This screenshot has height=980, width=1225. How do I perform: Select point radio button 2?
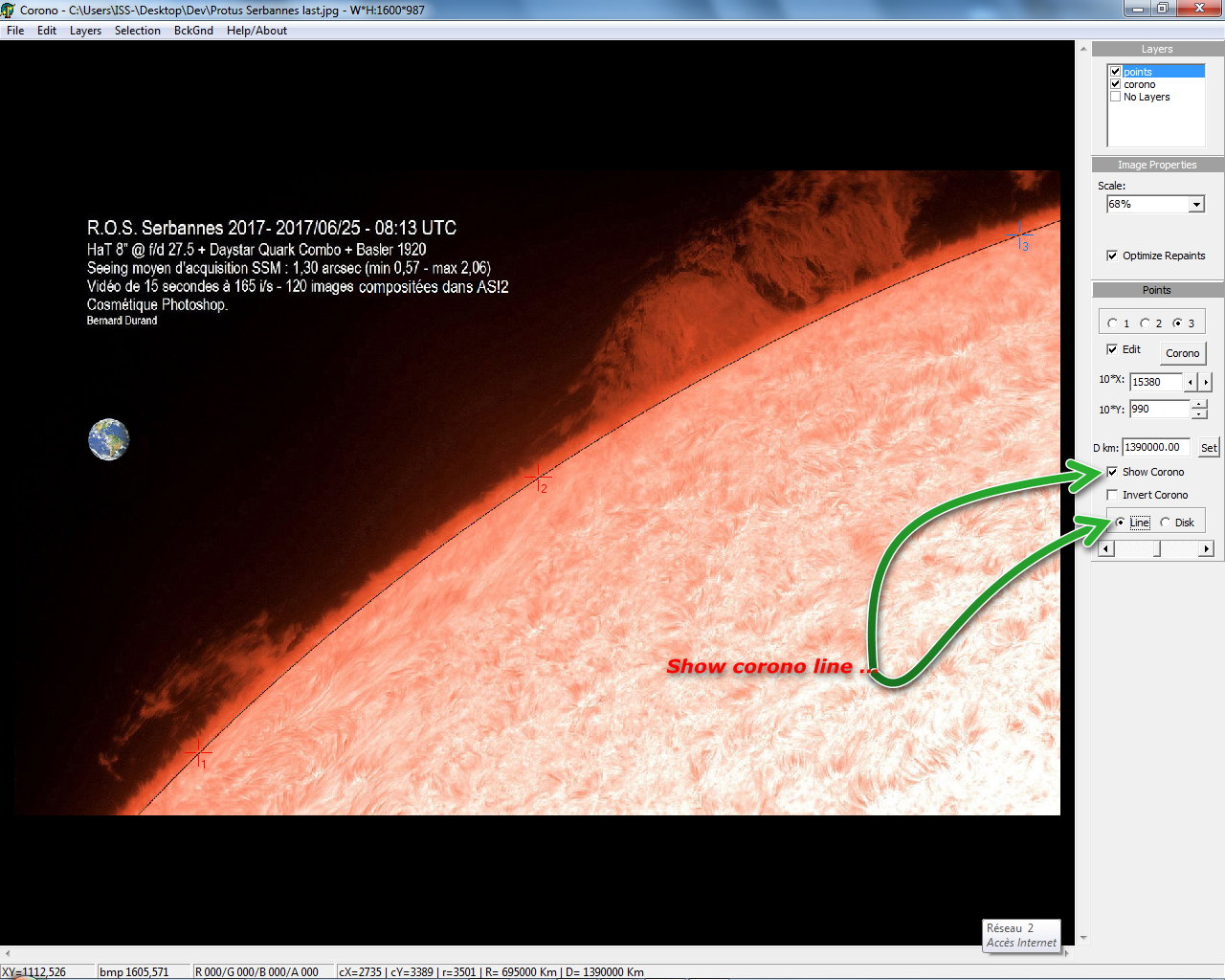tap(1145, 323)
